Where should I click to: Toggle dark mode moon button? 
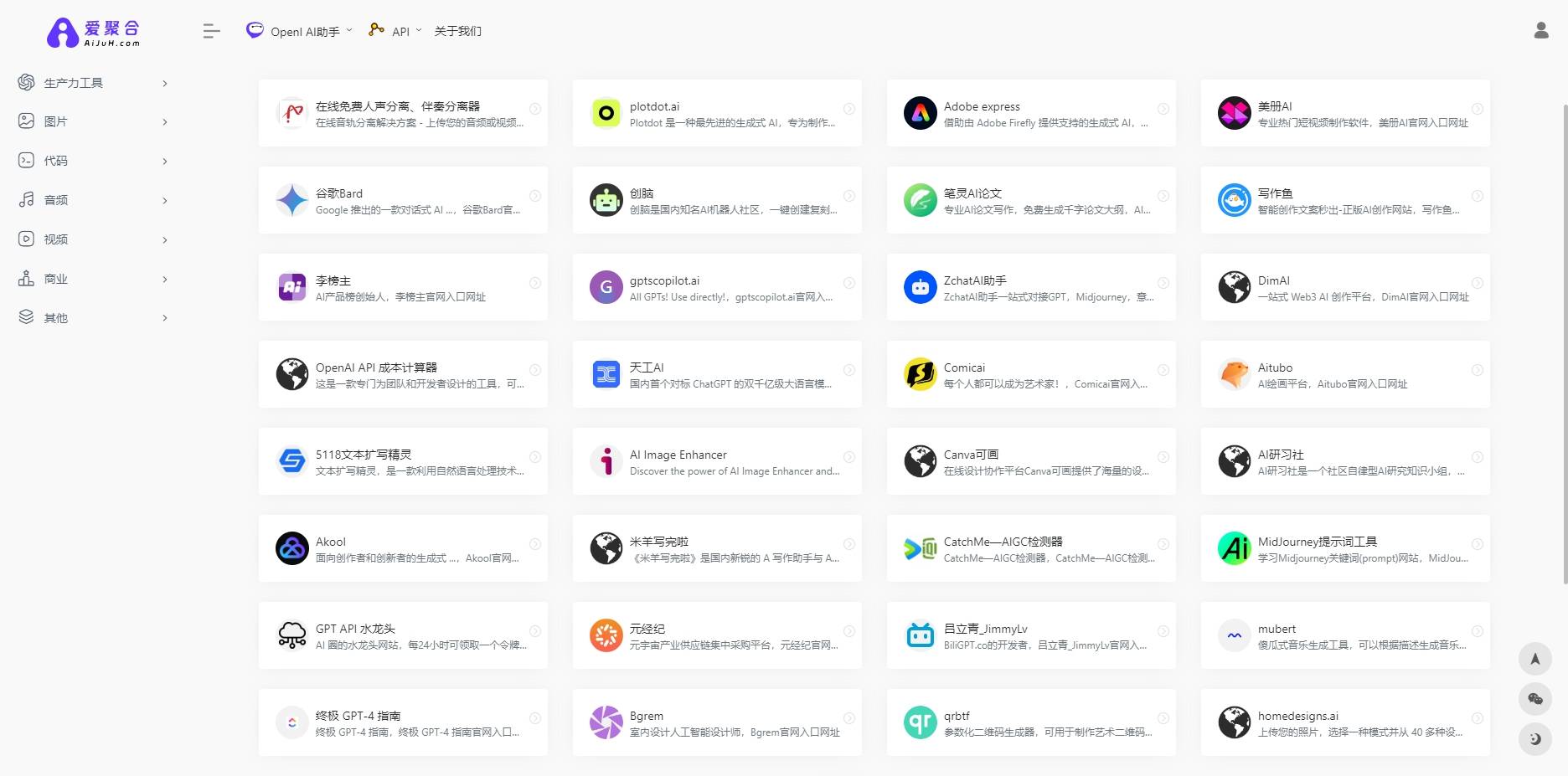(x=1535, y=739)
